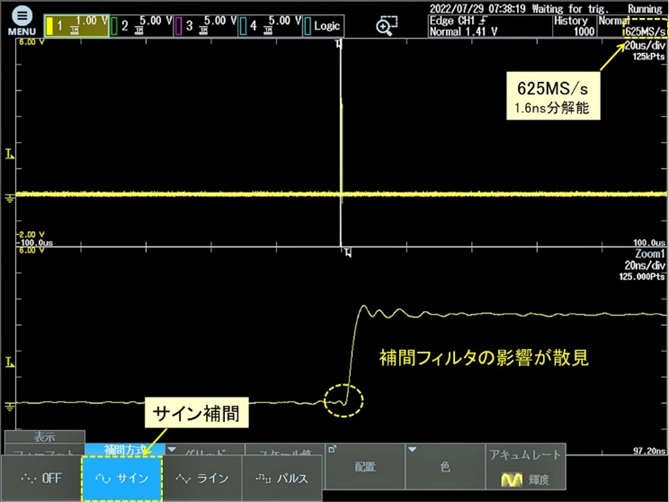Open the 配置 menu item
Image resolution: width=669 pixels, height=502 pixels.
click(365, 467)
